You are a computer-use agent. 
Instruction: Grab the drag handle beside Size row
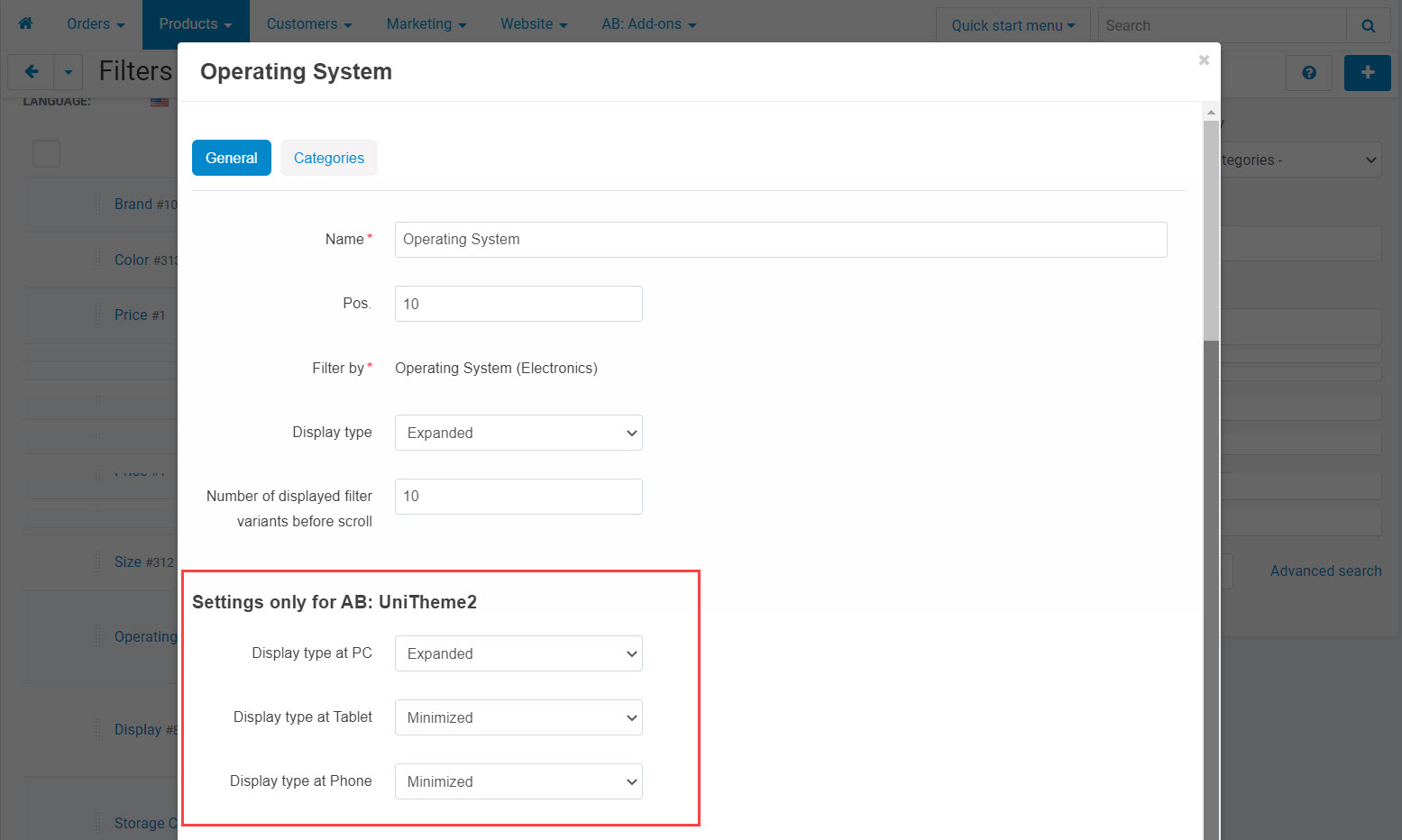98,562
